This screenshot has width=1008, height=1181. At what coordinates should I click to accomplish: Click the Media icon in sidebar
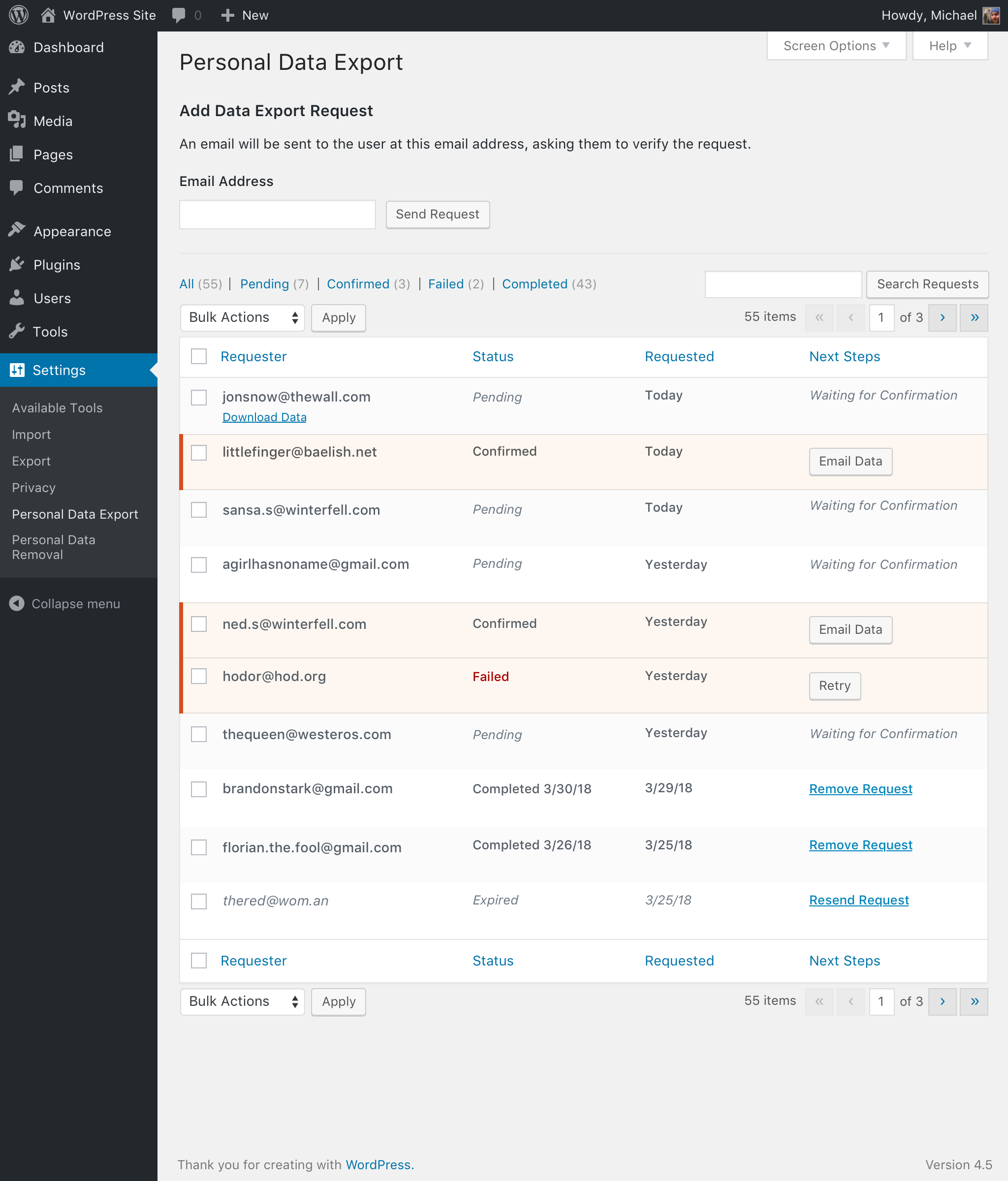pyautogui.click(x=19, y=120)
